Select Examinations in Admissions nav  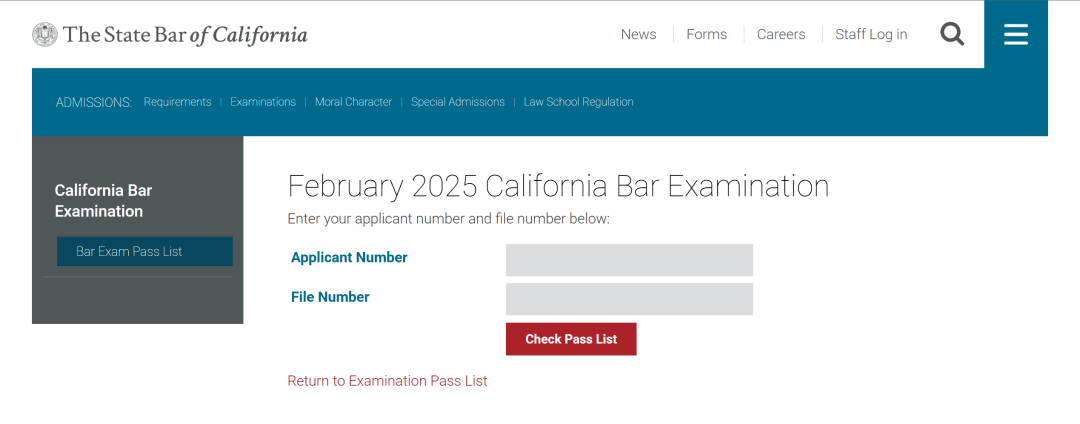(263, 102)
